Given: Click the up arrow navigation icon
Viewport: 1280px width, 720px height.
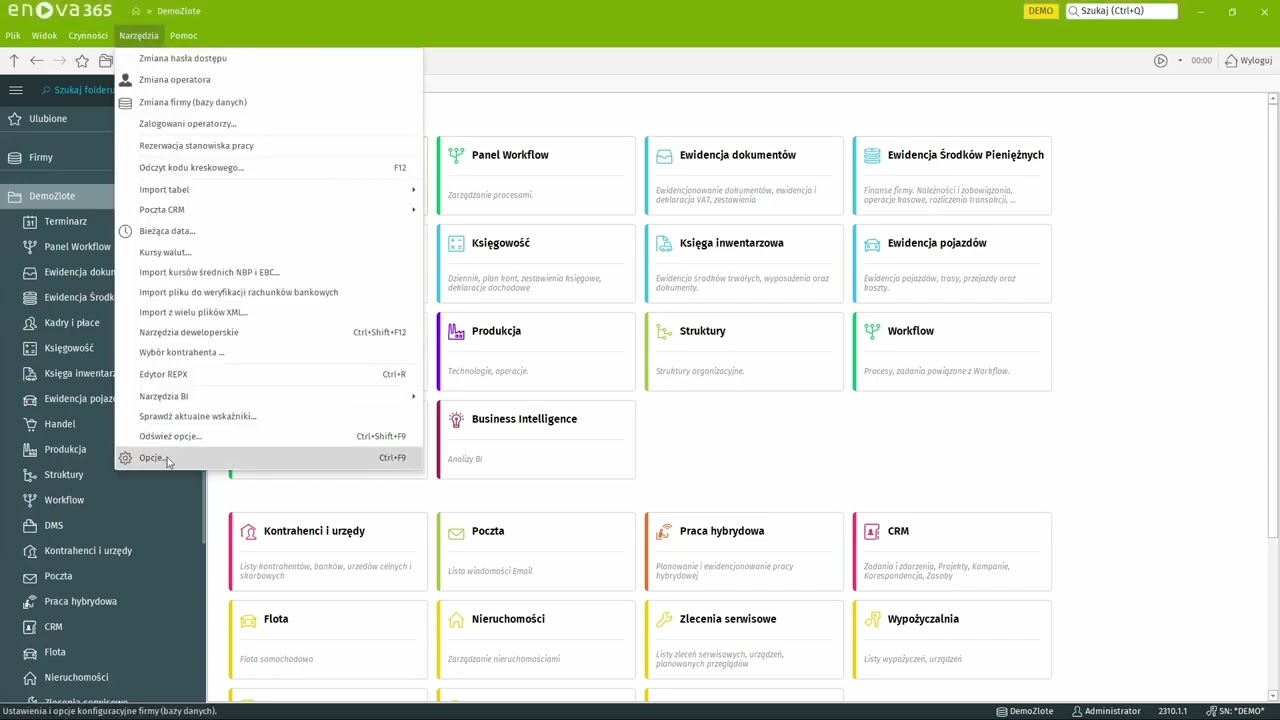Looking at the screenshot, I should (x=14, y=61).
